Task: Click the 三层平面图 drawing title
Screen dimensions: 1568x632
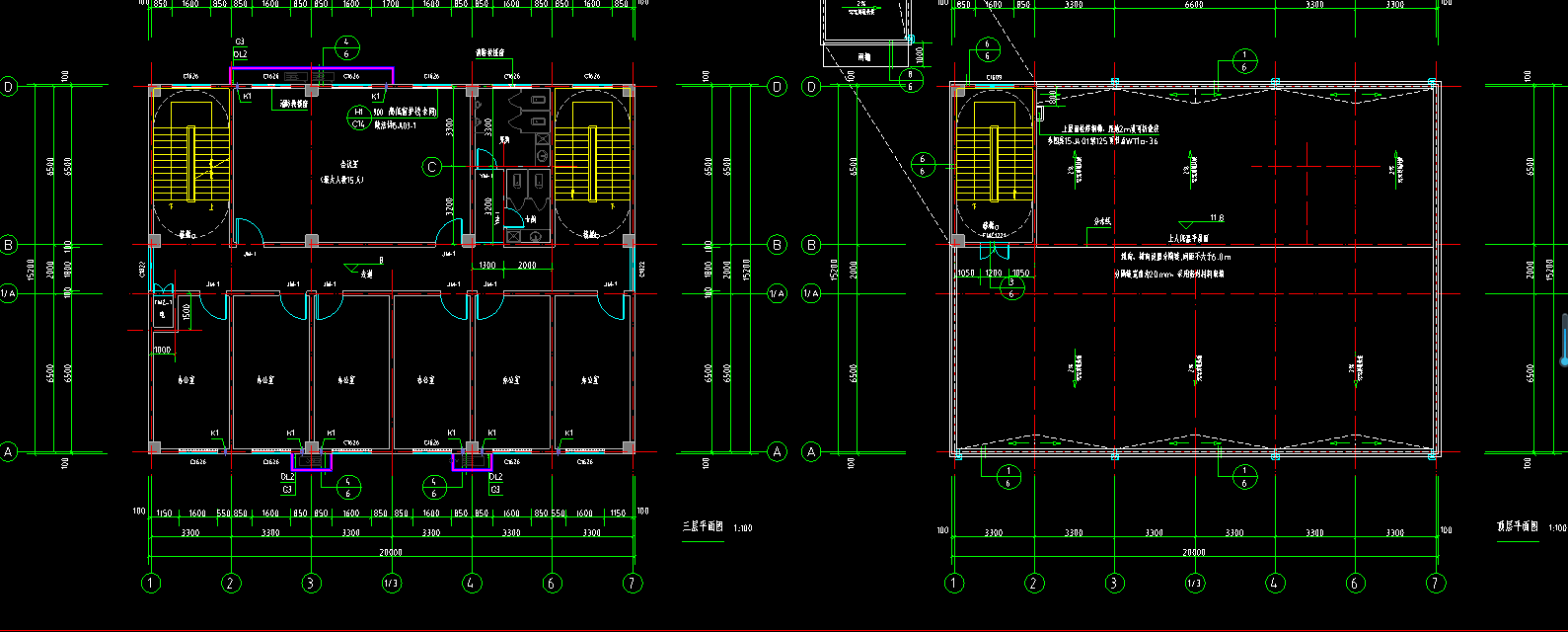Action: [703, 527]
